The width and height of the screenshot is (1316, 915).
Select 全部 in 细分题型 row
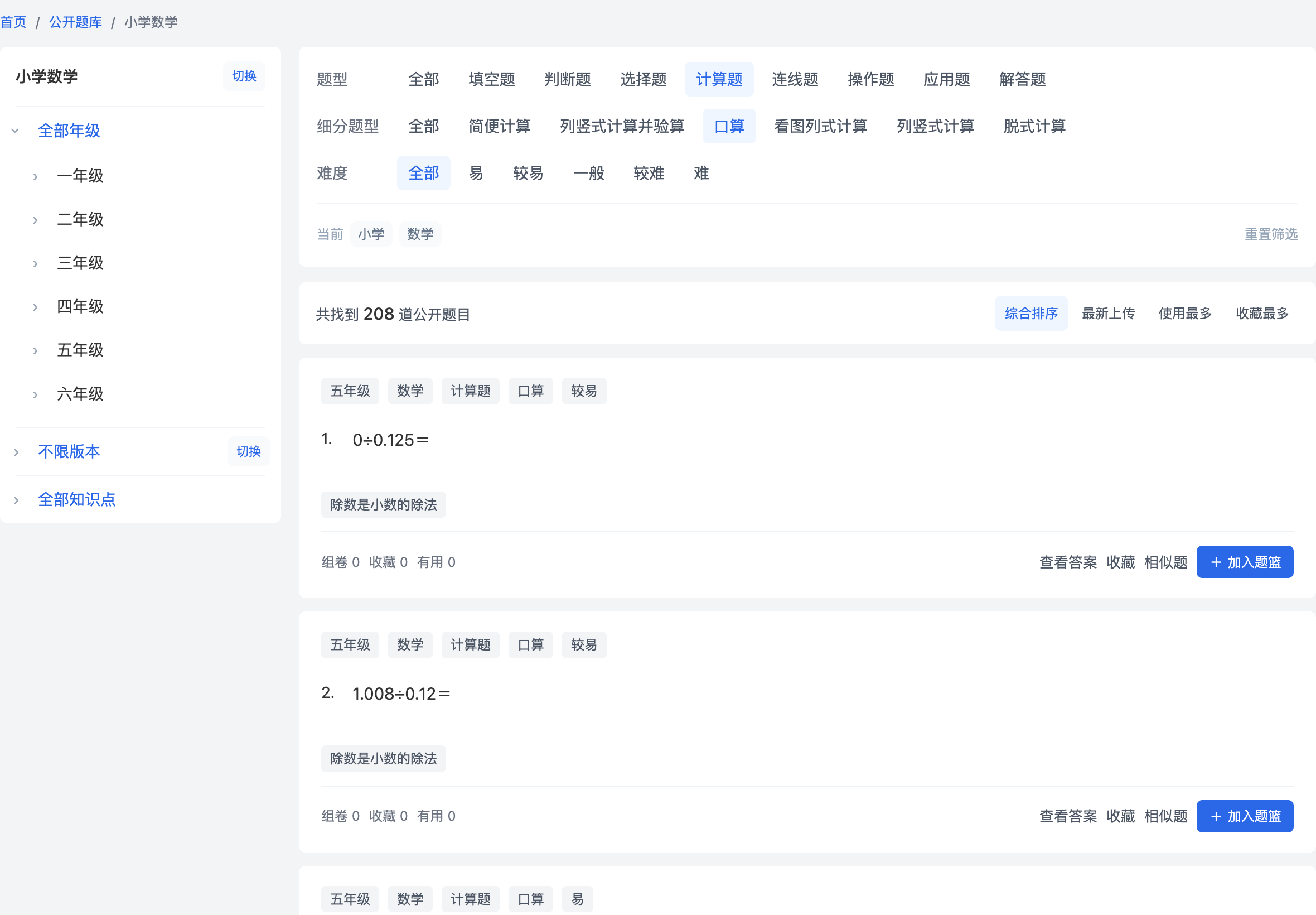tap(423, 126)
